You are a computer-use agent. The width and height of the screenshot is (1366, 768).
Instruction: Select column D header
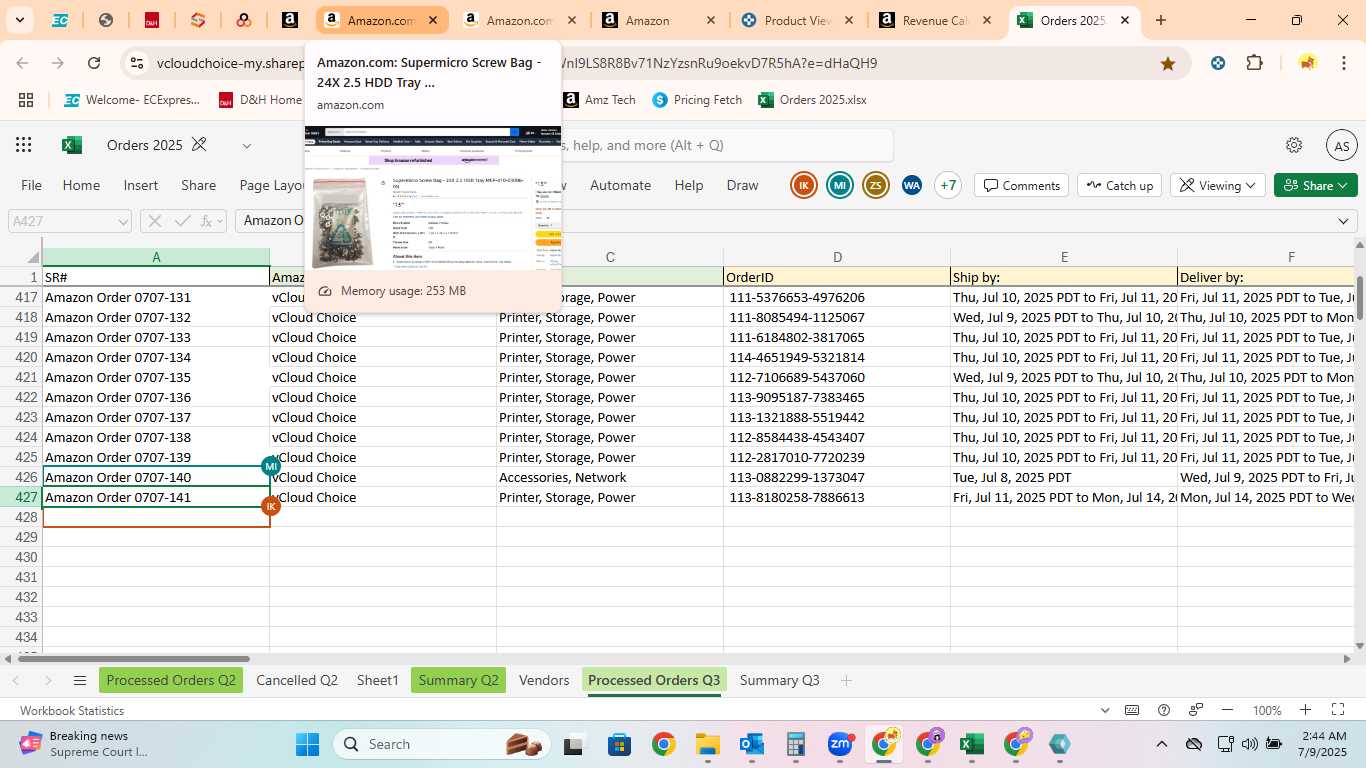click(x=837, y=257)
